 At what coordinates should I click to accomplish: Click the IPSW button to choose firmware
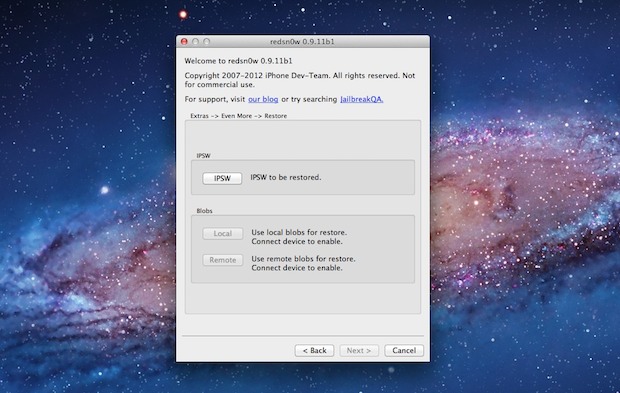tap(222, 178)
